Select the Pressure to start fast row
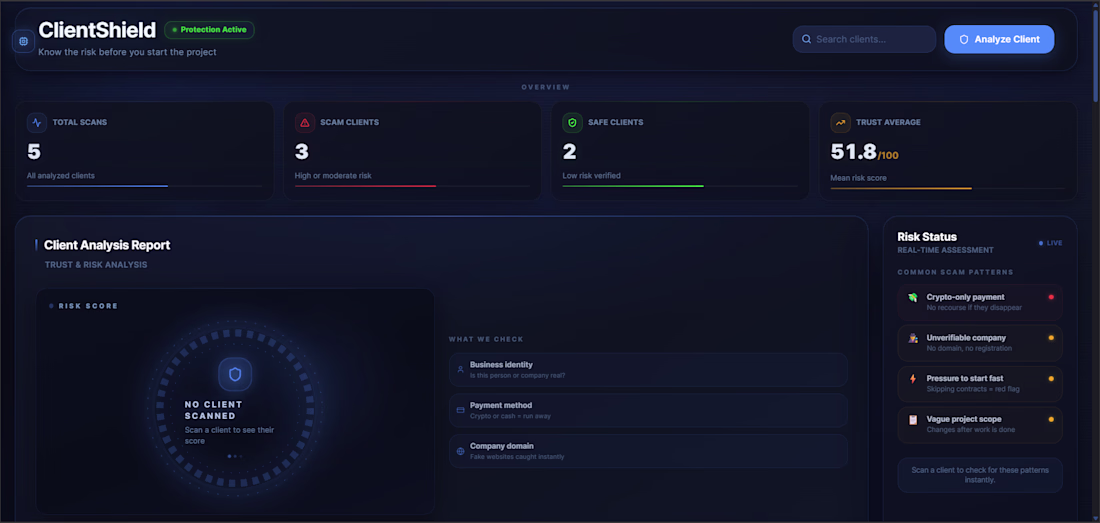This screenshot has height=523, width=1100. coord(980,383)
